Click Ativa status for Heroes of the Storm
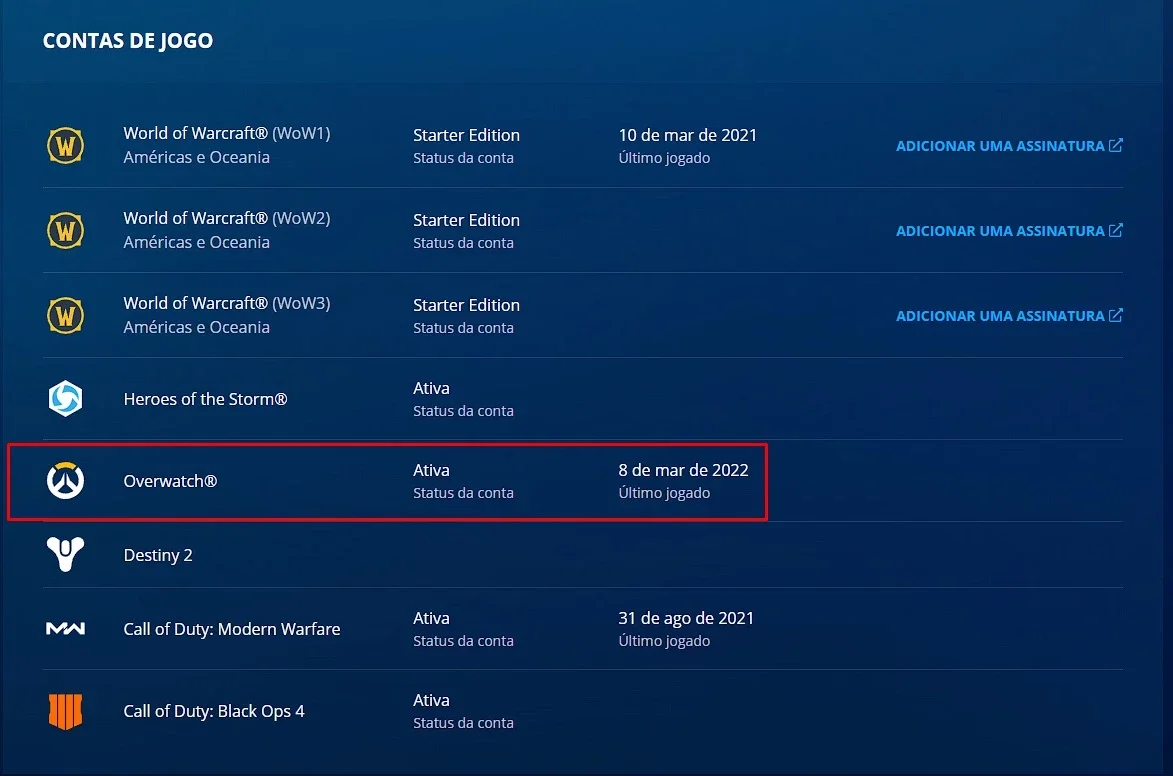Screen dimensions: 1173x776 (x=431, y=388)
